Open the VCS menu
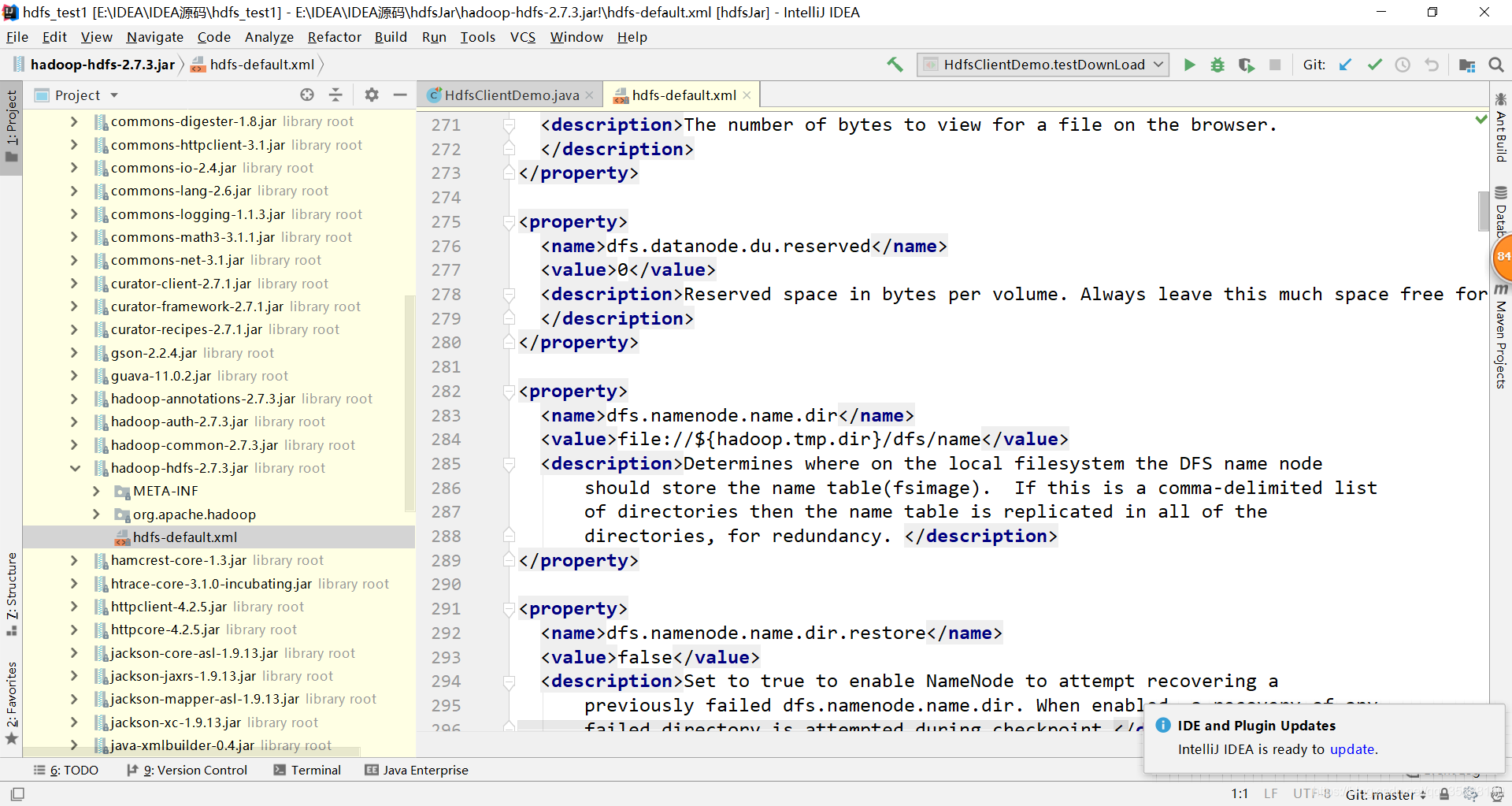The width and height of the screenshot is (1512, 806). (x=522, y=37)
